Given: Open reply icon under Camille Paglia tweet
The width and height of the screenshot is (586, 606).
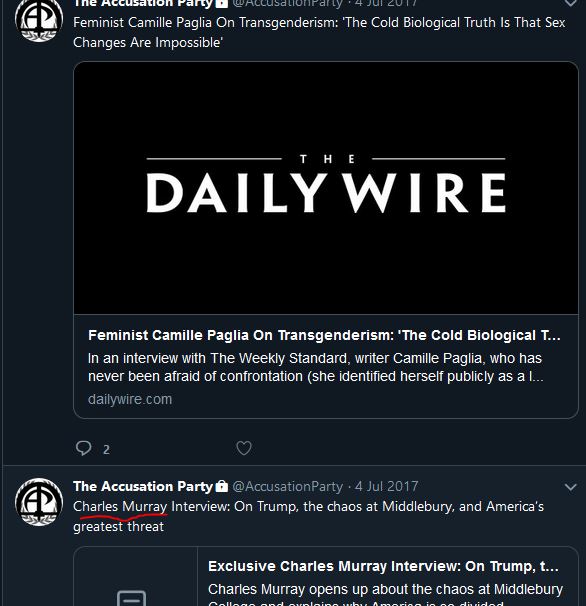Looking at the screenshot, I should pyautogui.click(x=83, y=448).
